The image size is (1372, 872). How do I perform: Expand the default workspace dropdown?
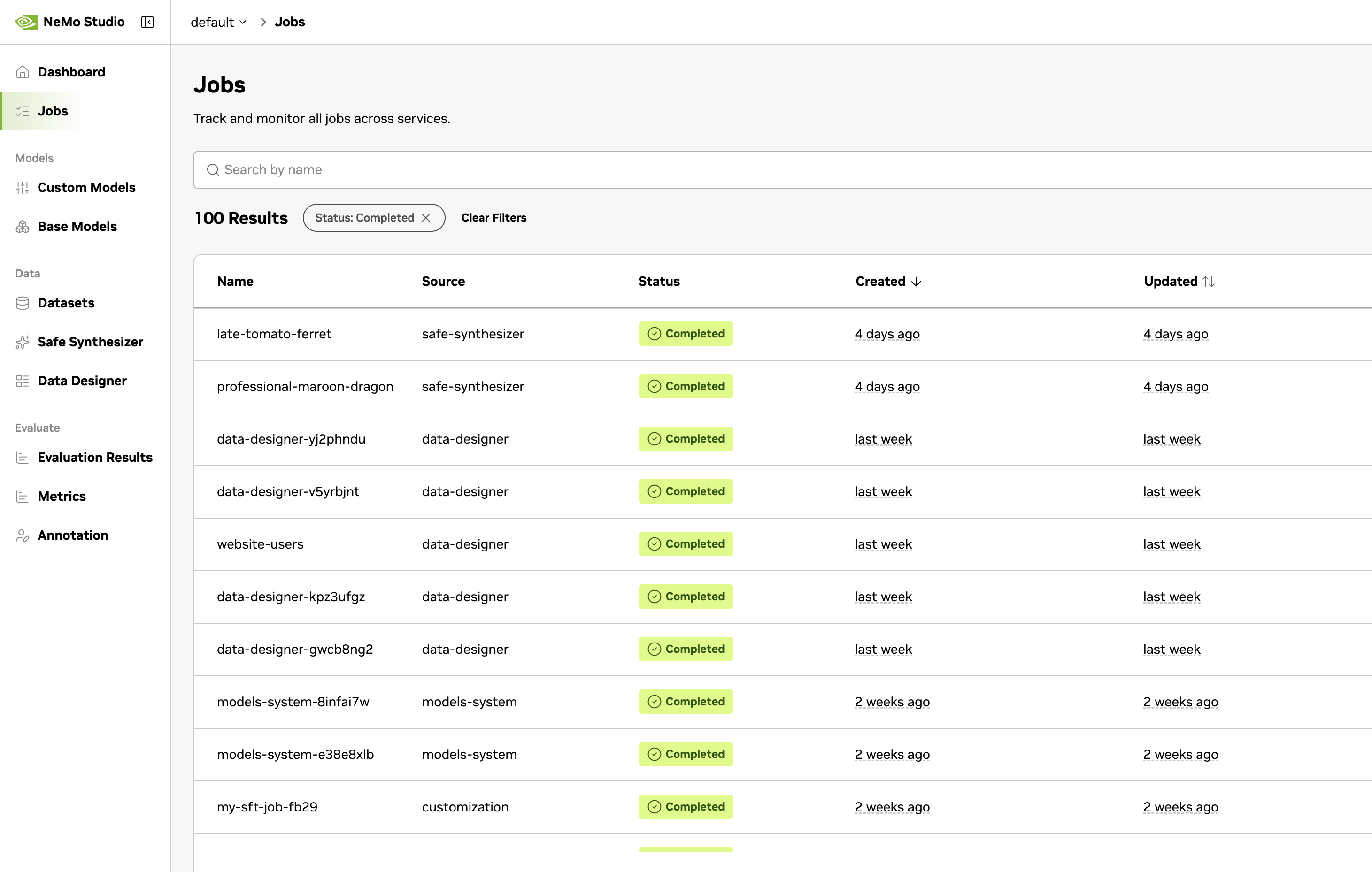click(x=218, y=22)
